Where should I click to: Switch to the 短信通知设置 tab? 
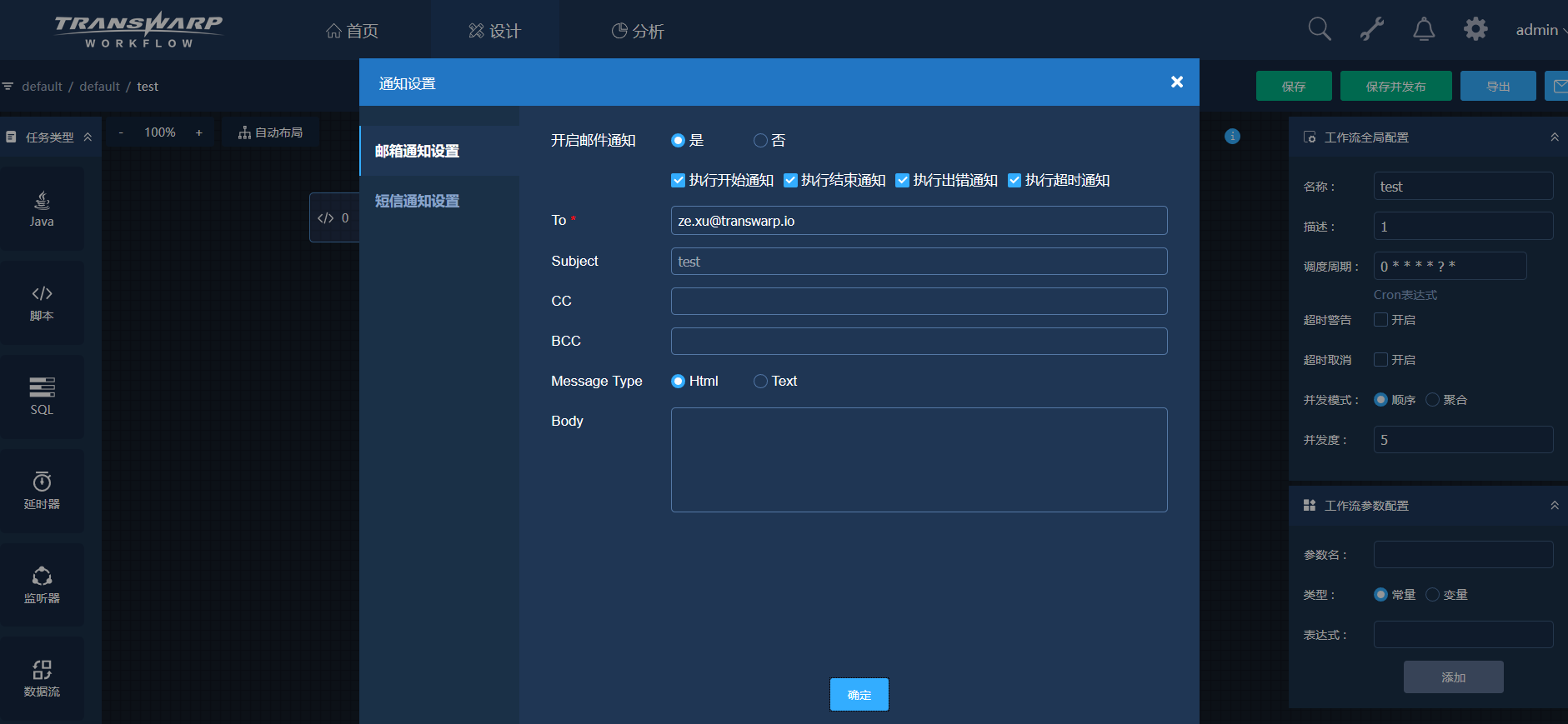[417, 201]
